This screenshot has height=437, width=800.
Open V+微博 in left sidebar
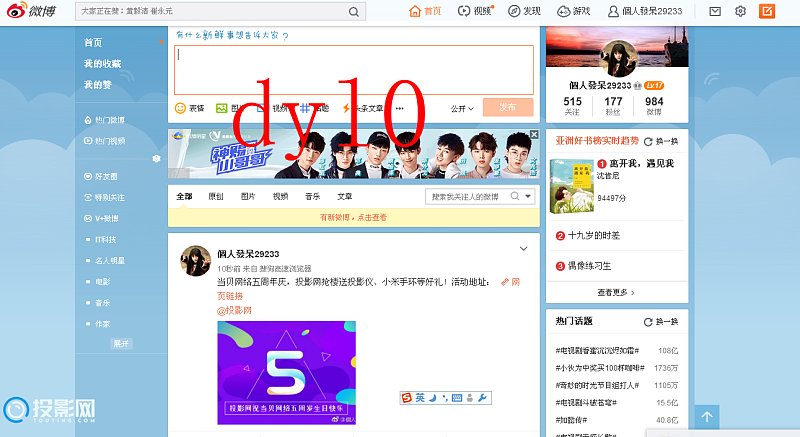102,218
